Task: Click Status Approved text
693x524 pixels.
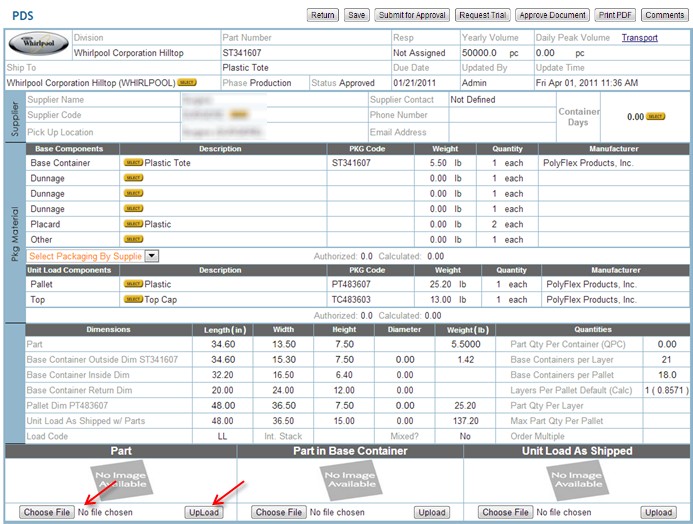Action: pos(343,83)
